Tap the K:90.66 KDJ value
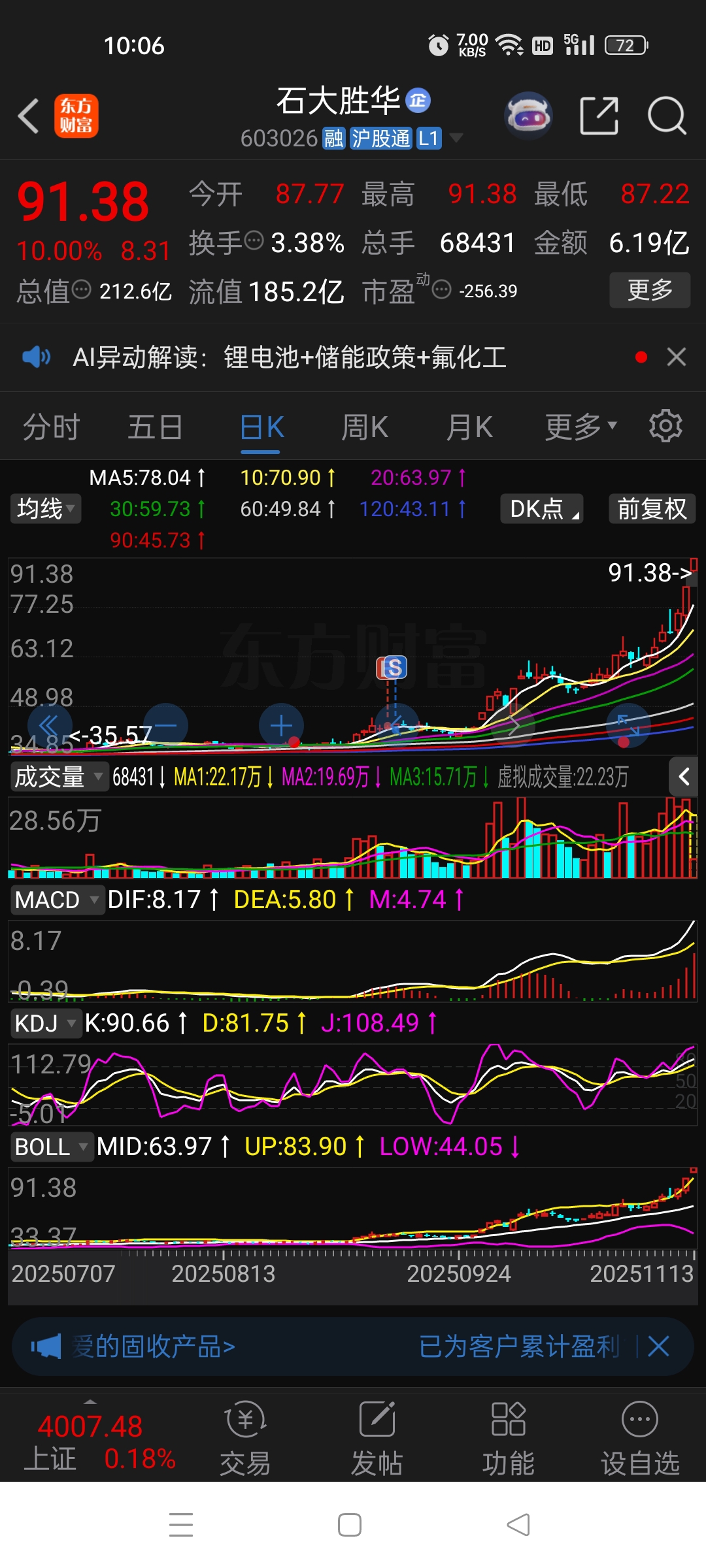Image resolution: width=706 pixels, height=1568 pixels. point(136,1023)
